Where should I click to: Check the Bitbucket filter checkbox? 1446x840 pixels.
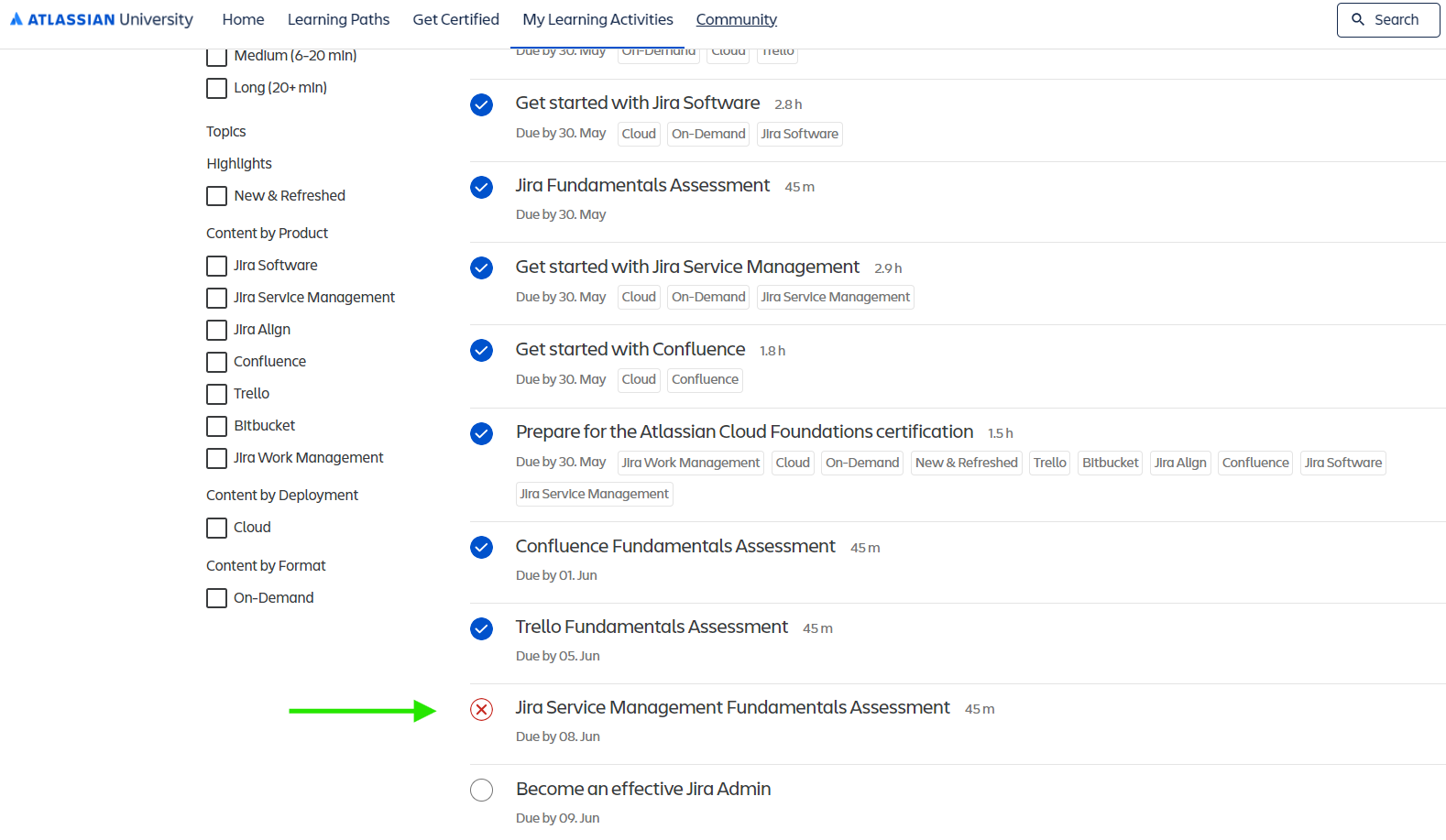click(217, 426)
